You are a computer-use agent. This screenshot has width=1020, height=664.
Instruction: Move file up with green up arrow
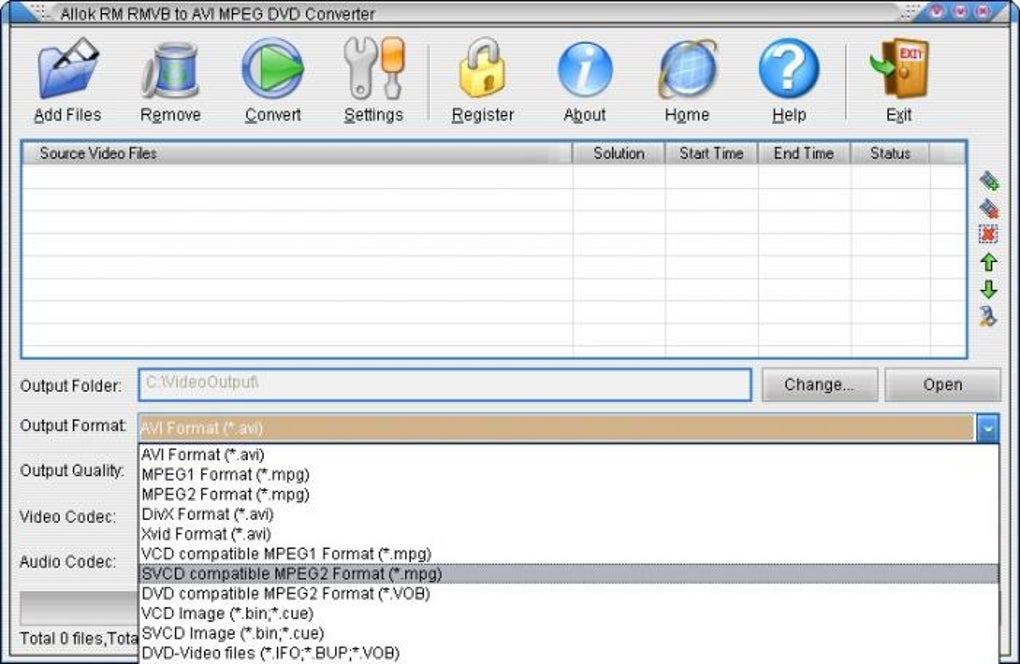989,262
